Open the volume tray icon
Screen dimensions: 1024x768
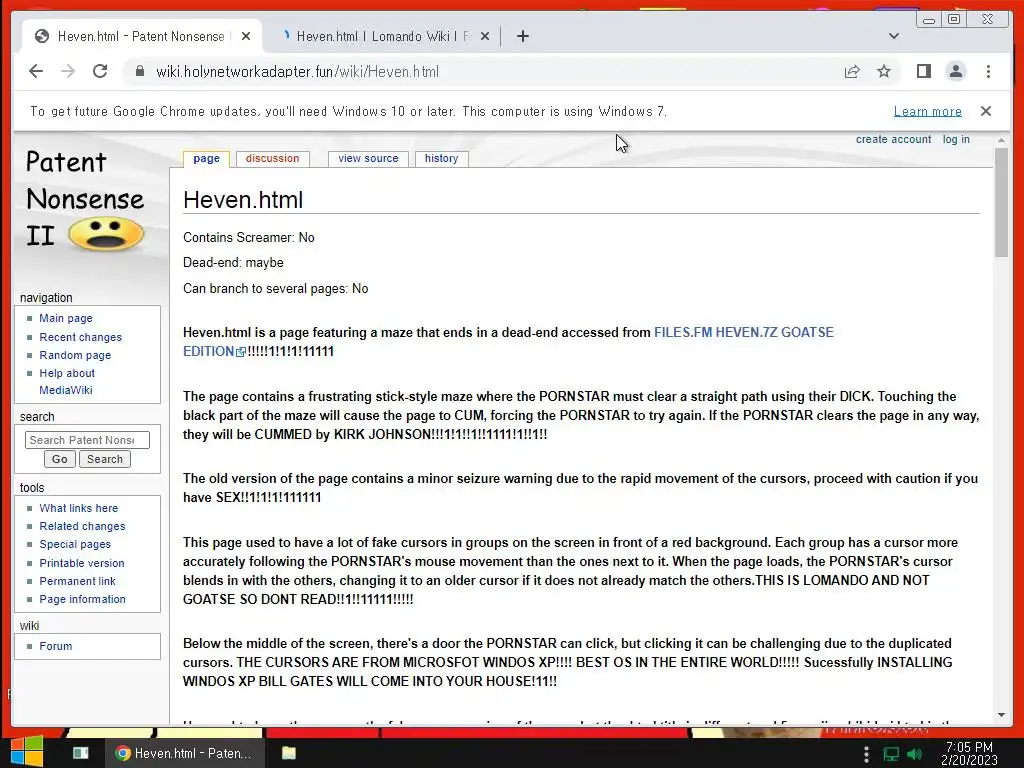point(915,754)
